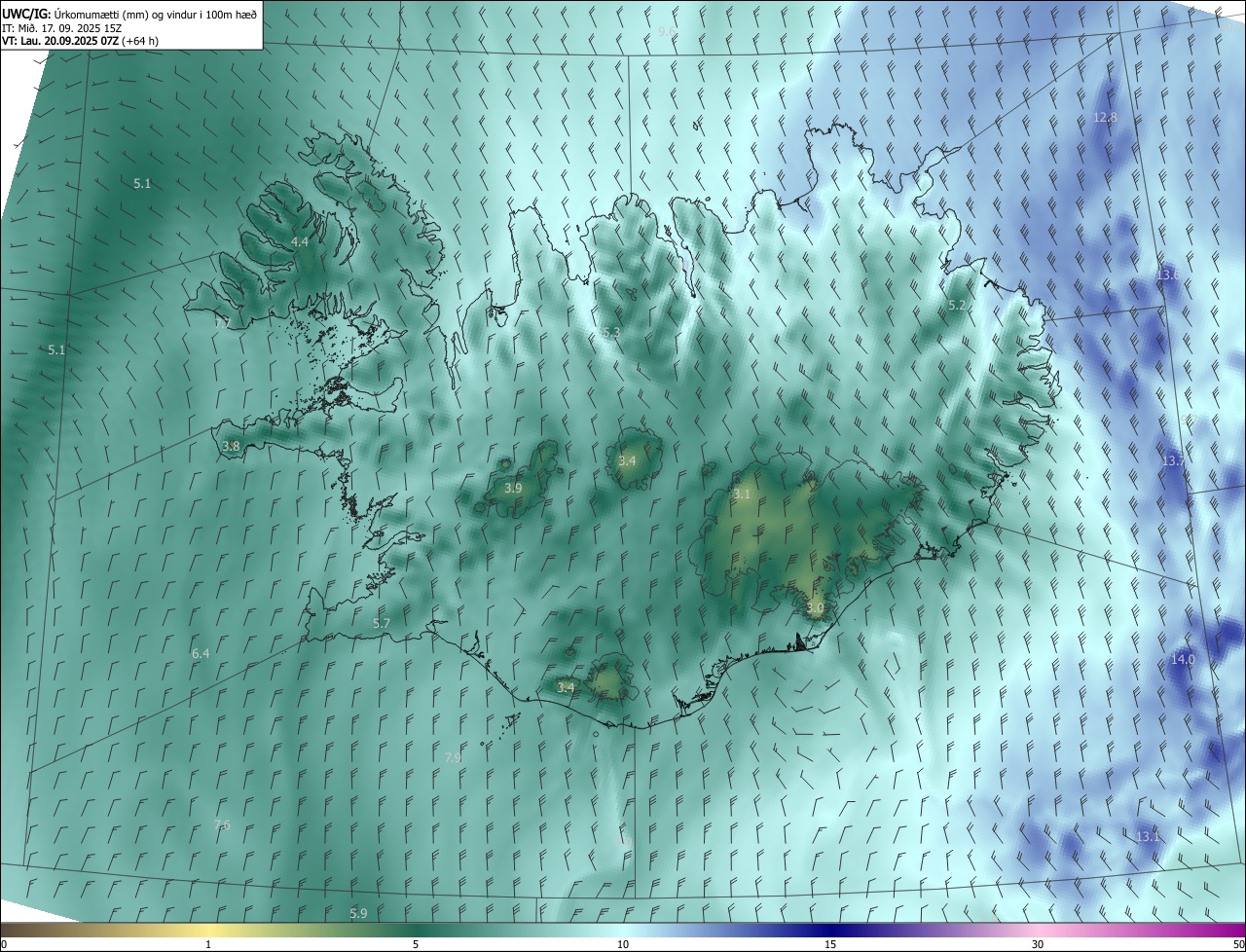Viewport: 1246px width, 952px height.
Task: Click the 13.7 value label on the map
Action: (1173, 460)
